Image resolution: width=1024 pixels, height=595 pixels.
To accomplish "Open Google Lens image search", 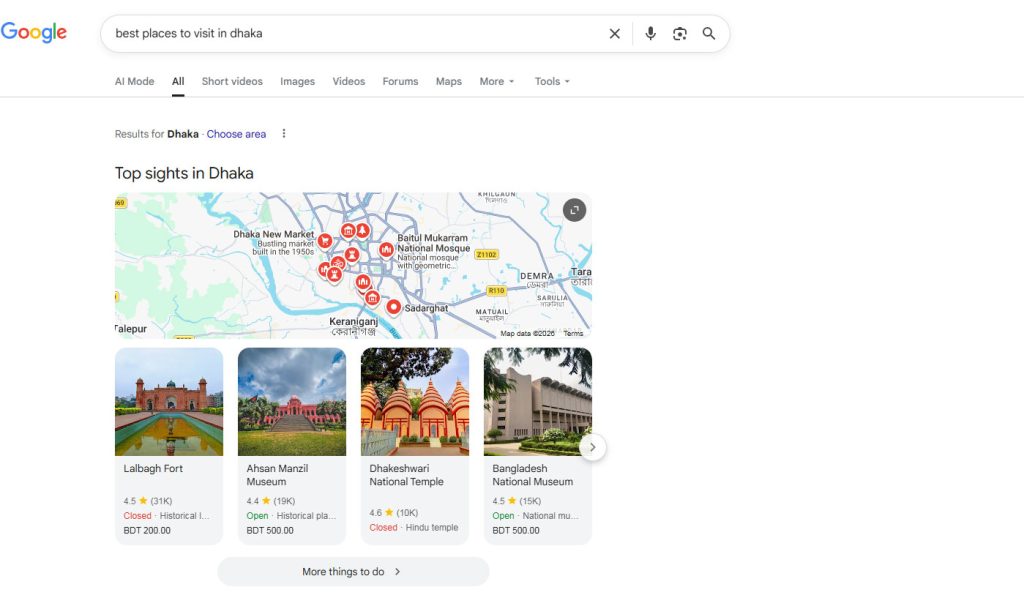I will (680, 34).
